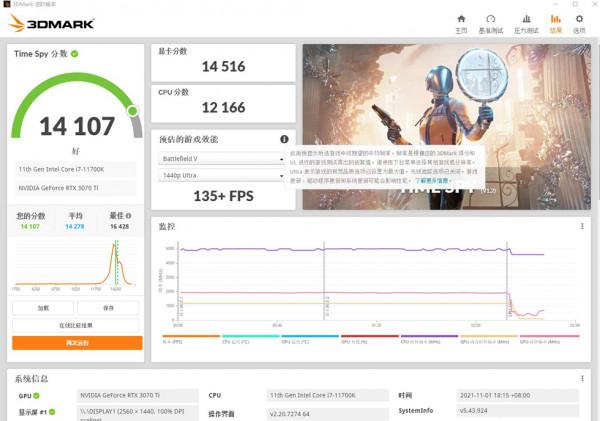Select the orange Results tab
The width and height of the screenshot is (600, 421).
coord(555,24)
